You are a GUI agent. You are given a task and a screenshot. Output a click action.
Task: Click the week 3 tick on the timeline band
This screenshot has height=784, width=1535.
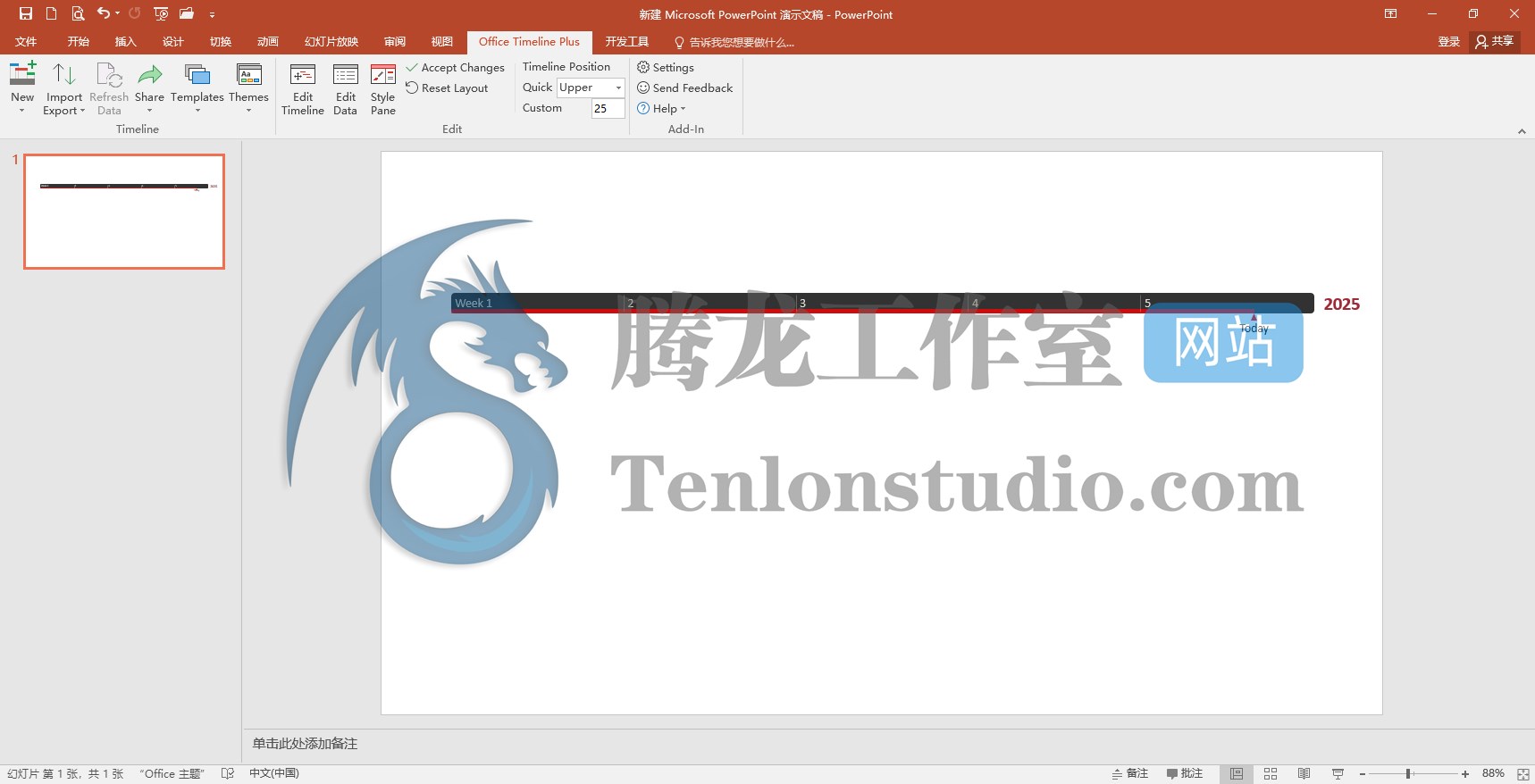click(802, 304)
